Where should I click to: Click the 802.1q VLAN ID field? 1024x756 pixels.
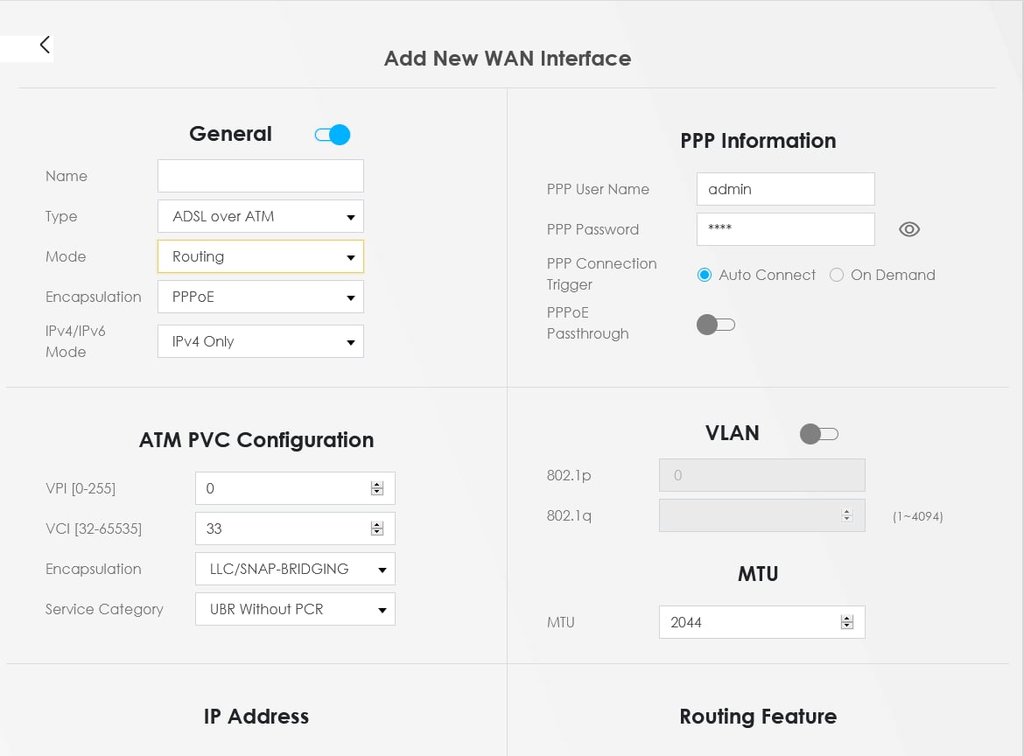pyautogui.click(x=762, y=516)
